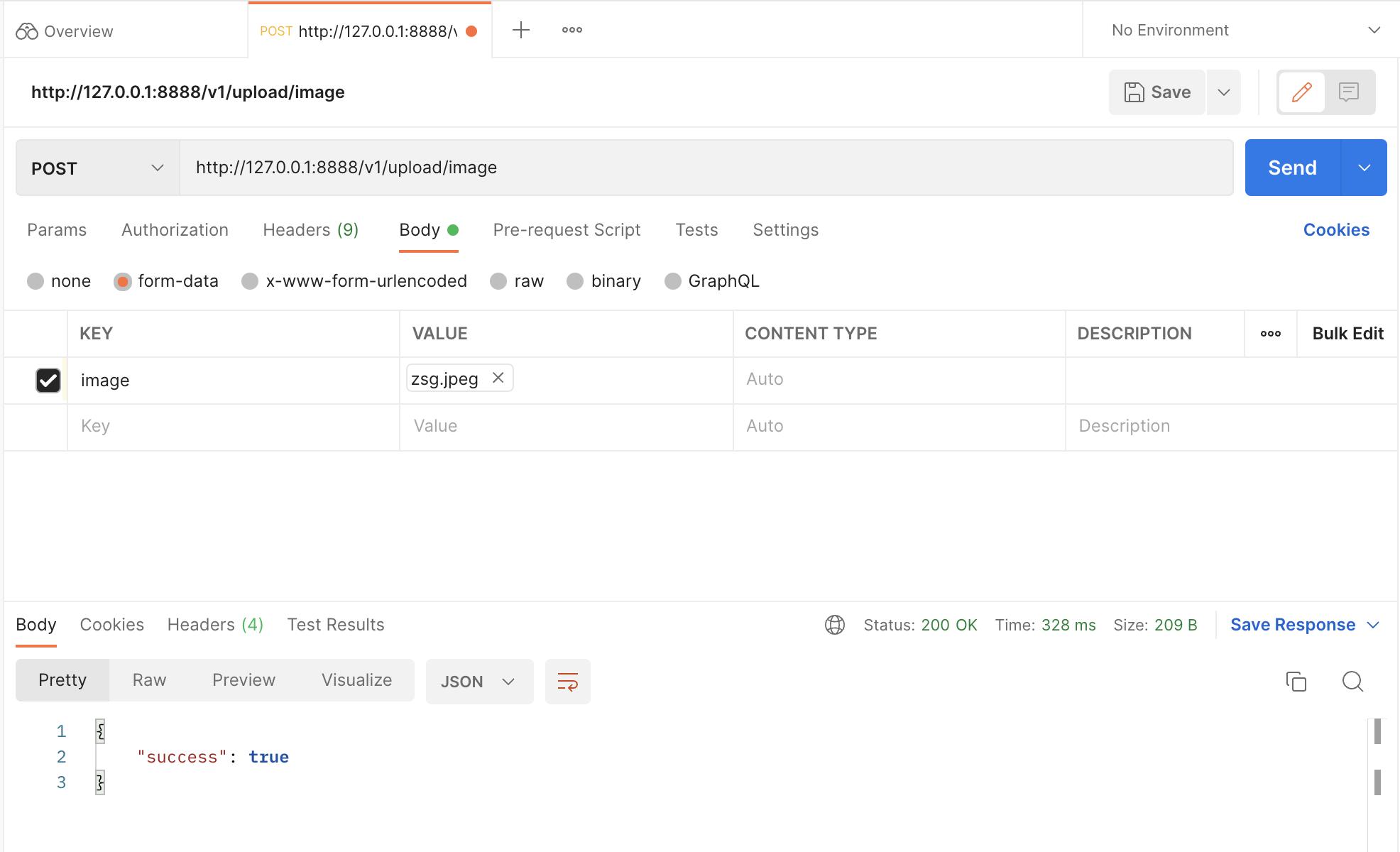1400x852 pixels.
Task: Click the Cookies link
Action: pos(1335,230)
